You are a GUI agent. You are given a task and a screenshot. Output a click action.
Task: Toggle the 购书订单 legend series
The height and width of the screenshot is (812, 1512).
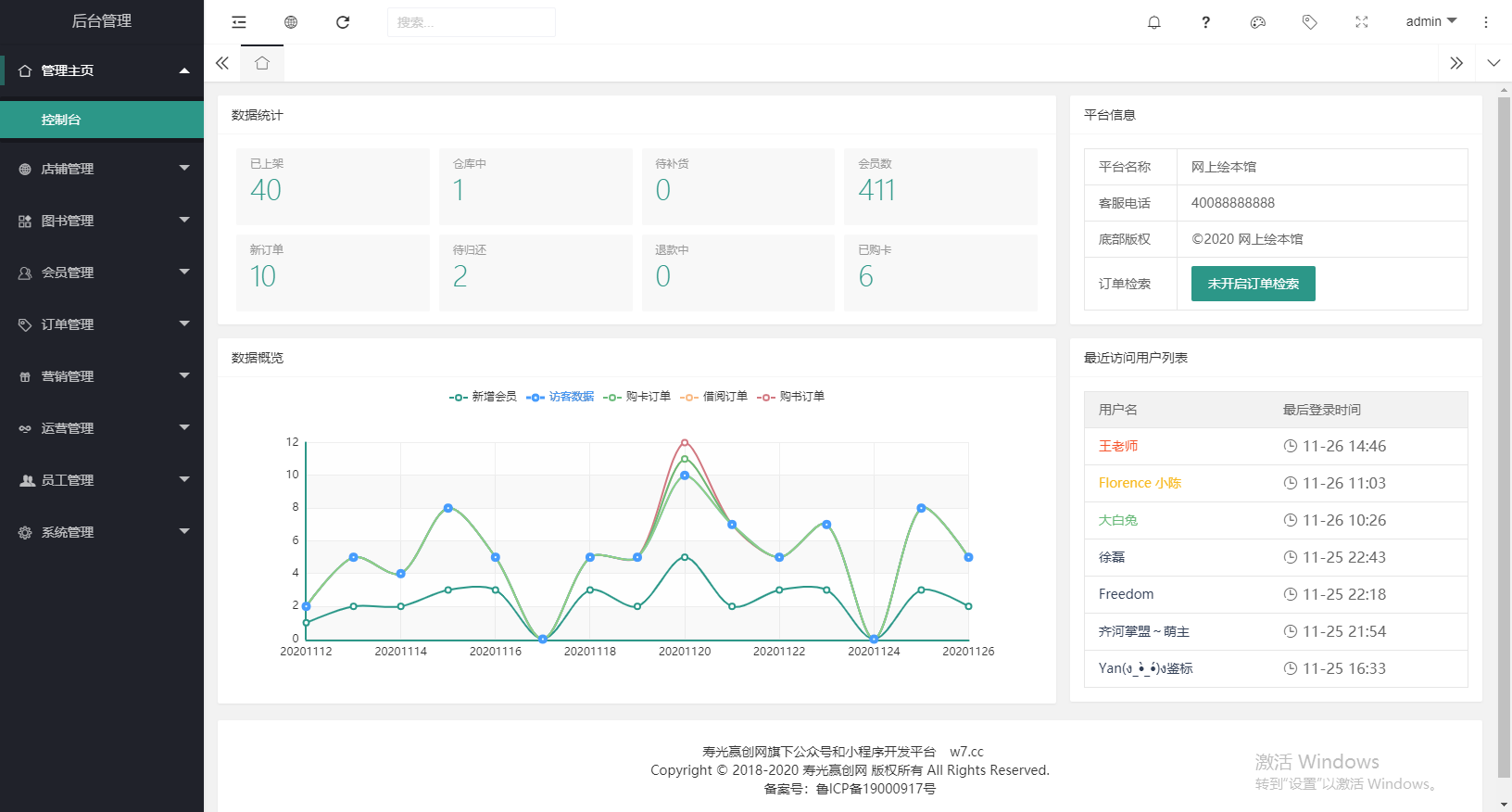[x=790, y=397]
